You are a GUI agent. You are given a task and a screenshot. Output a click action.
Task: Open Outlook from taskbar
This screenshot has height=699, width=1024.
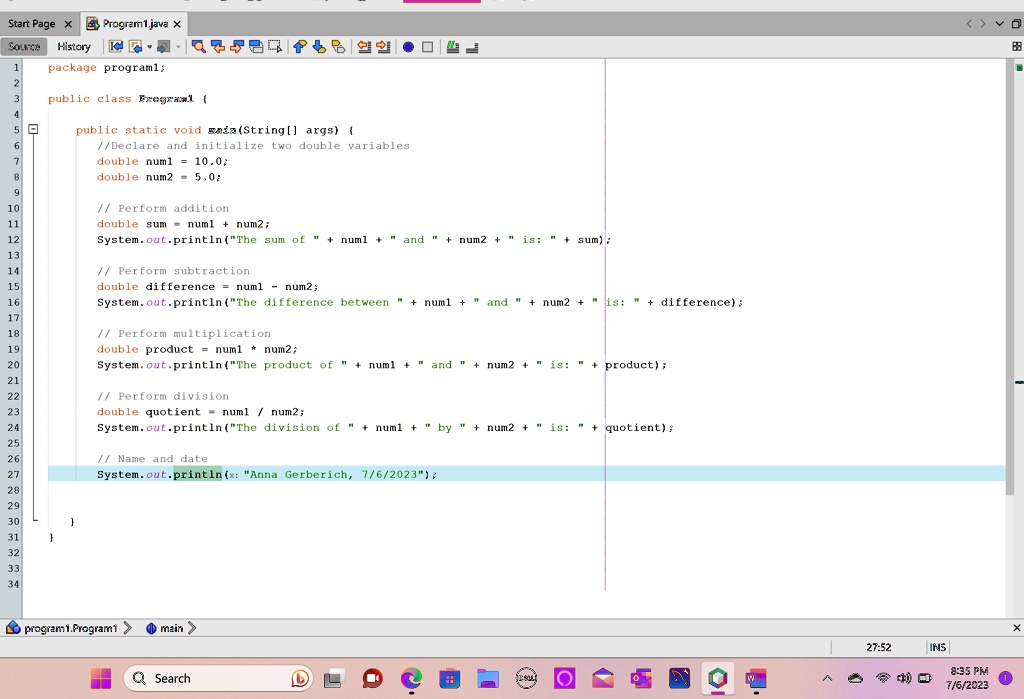[641, 679]
